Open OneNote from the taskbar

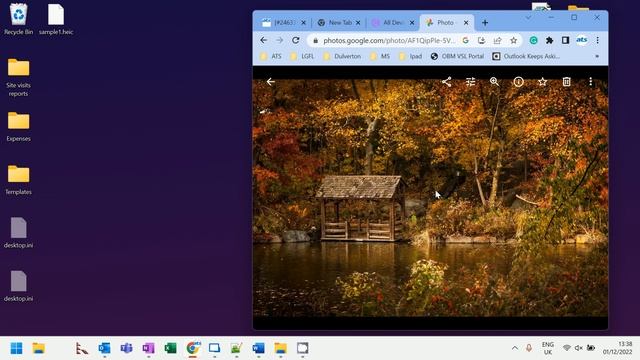pyautogui.click(x=149, y=348)
